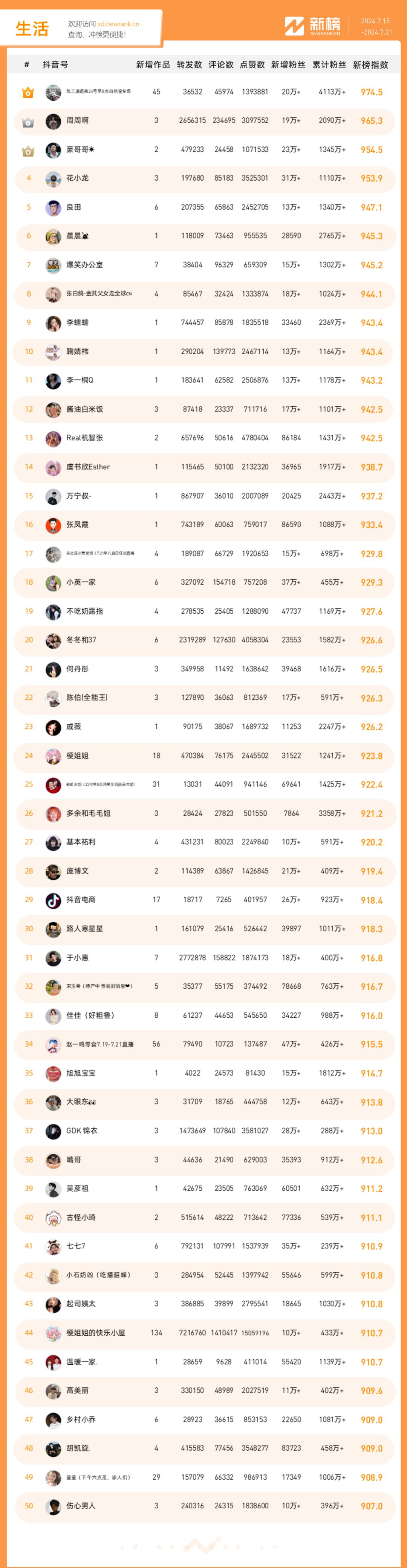Open account name 李一桐Q
This screenshot has width=407, height=1568.
(80, 381)
